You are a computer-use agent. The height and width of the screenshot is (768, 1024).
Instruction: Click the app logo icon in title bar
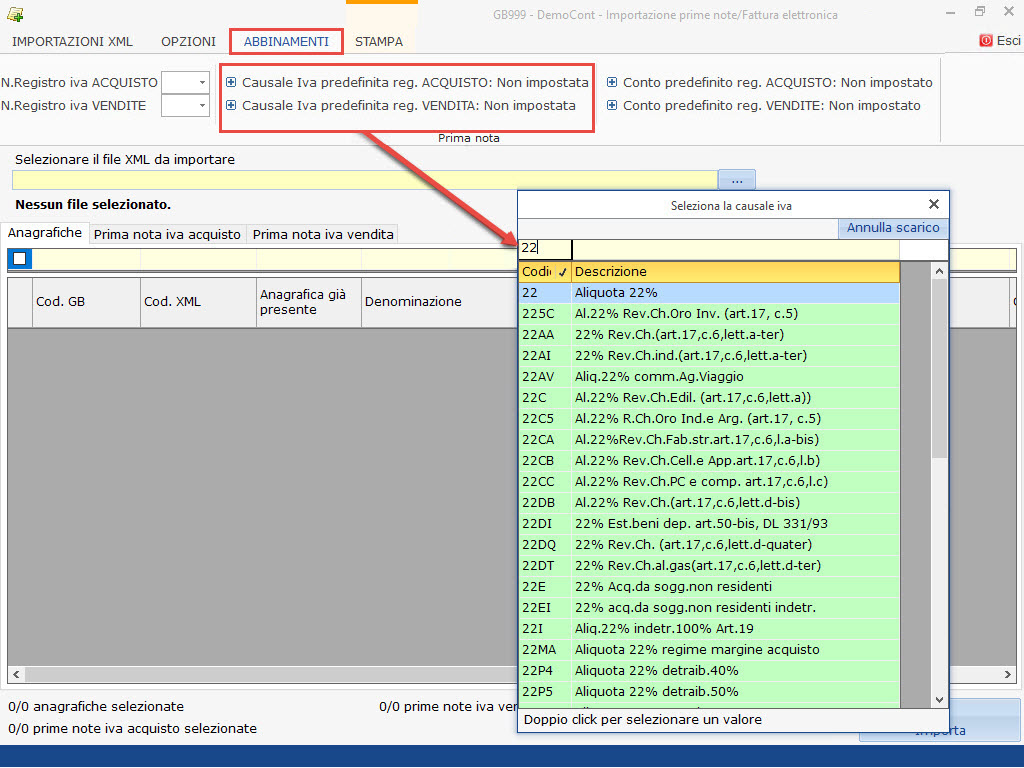[15, 14]
